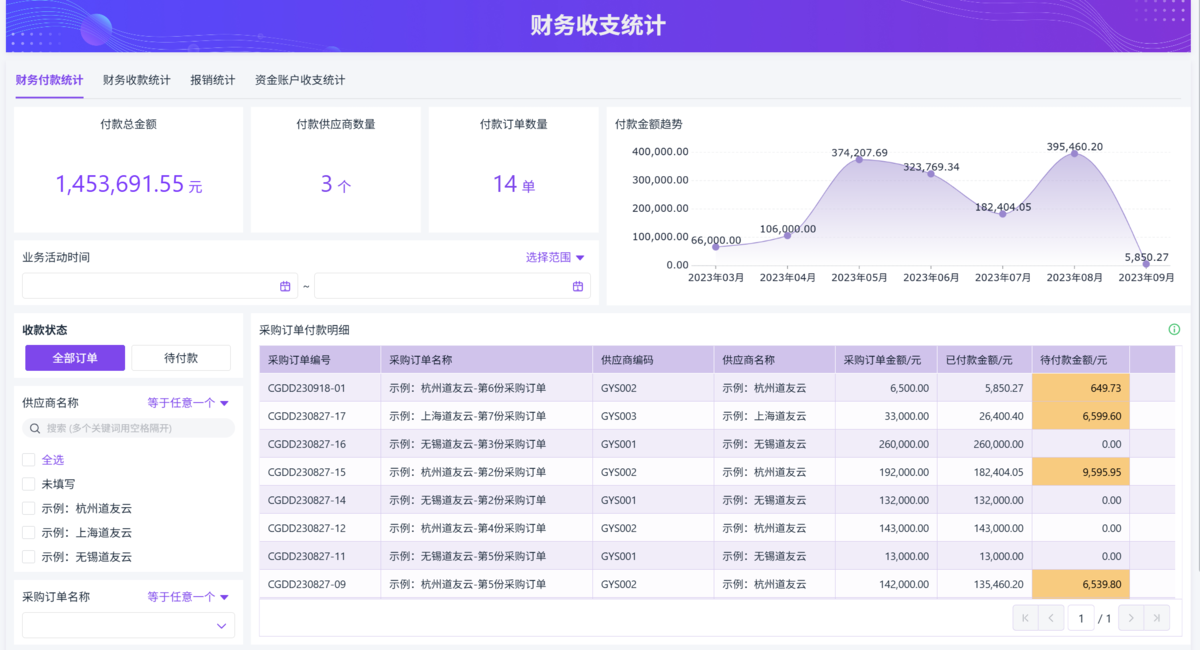This screenshot has width=1200, height=650.
Task: Jump to the last table page
Action: [x=1157, y=618]
